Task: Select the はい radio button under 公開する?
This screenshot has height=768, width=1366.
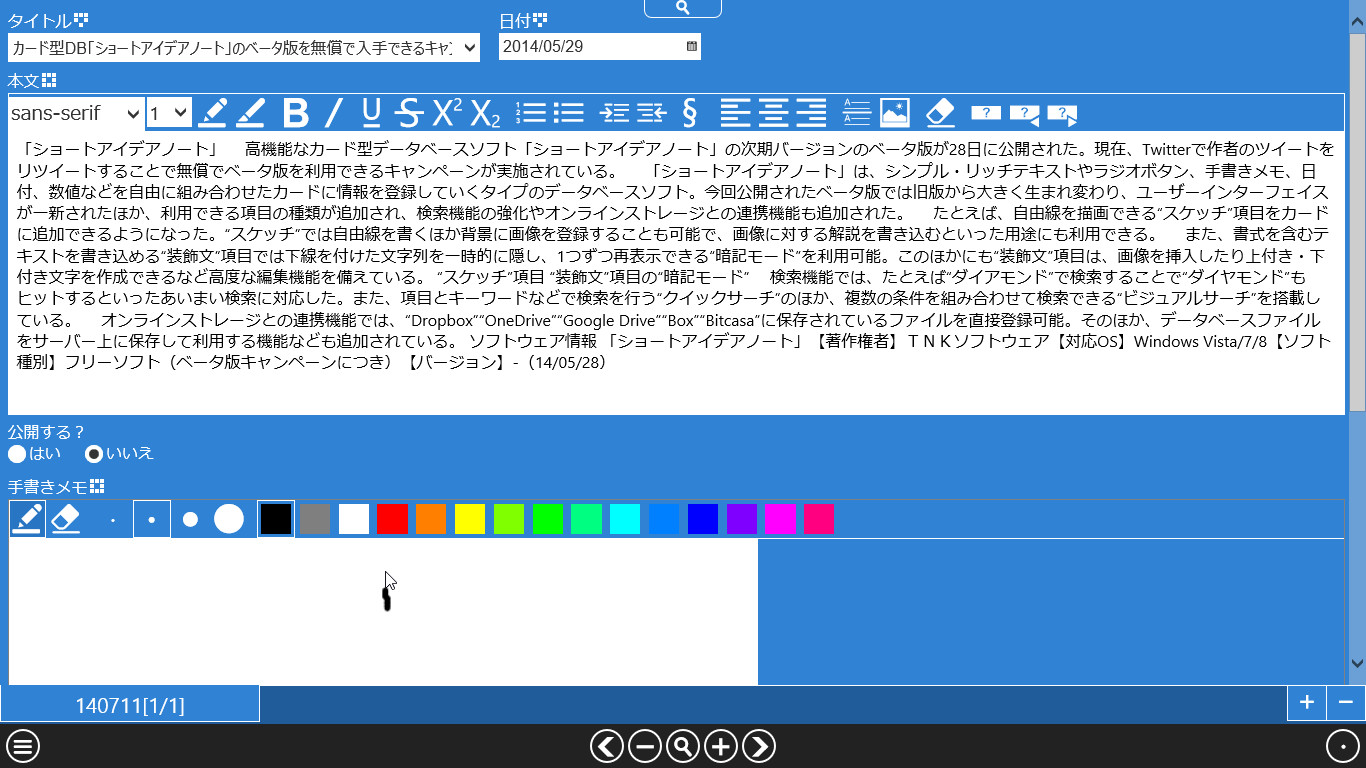Action: point(16,454)
